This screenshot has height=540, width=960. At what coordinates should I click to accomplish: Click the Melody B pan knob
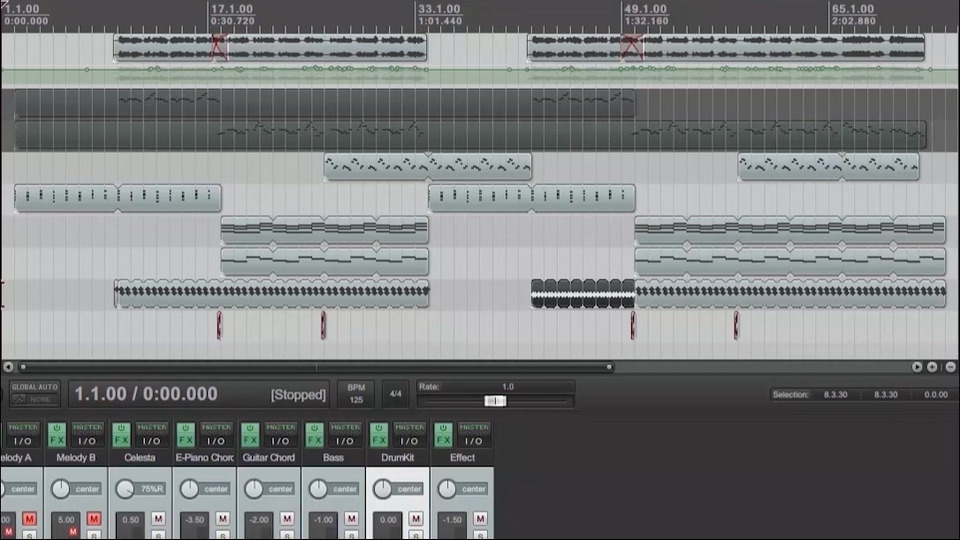tap(61, 489)
